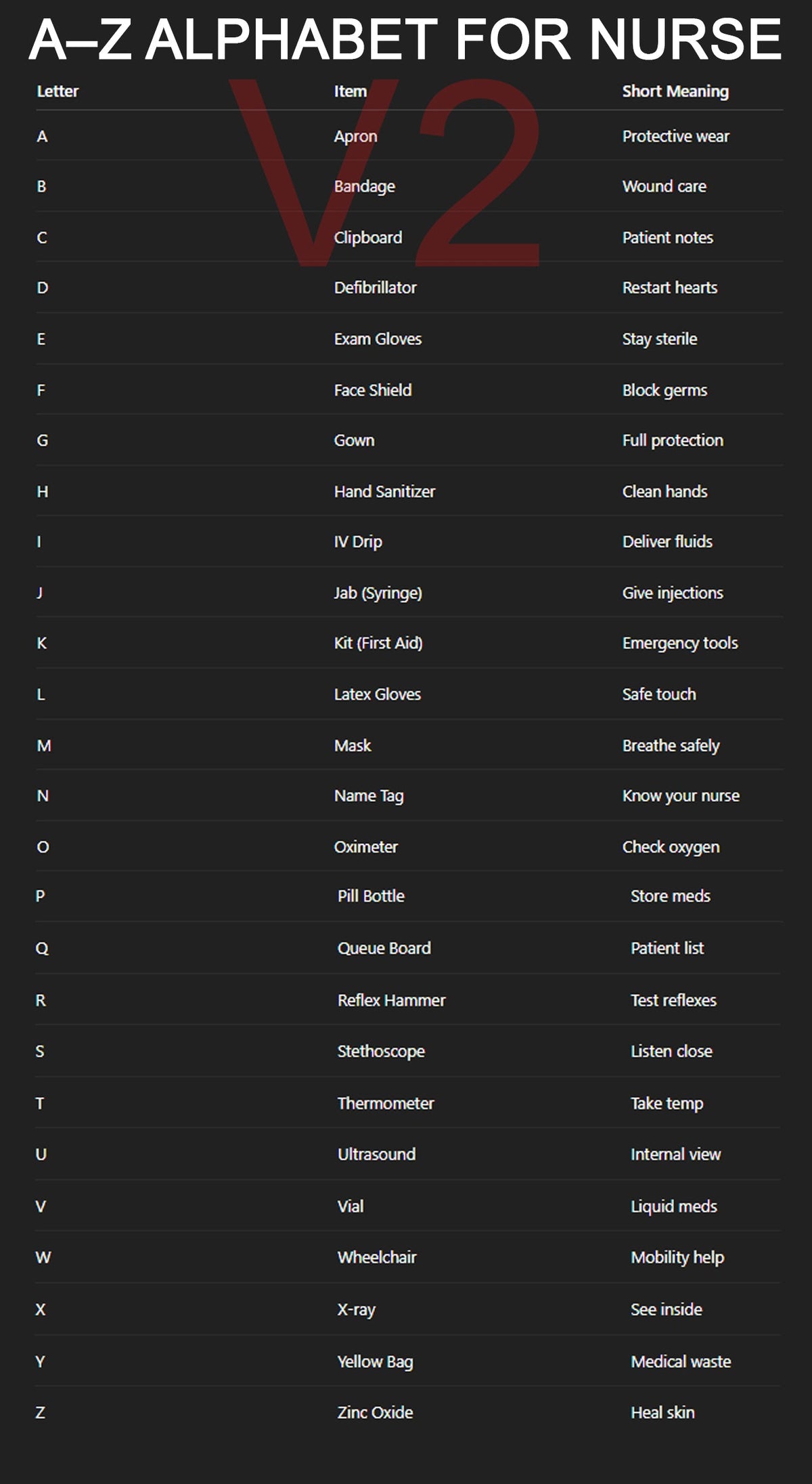Click the 'A–Z ALPHABET FOR NURSE' title
The width and height of the screenshot is (812, 1484).
(405, 39)
